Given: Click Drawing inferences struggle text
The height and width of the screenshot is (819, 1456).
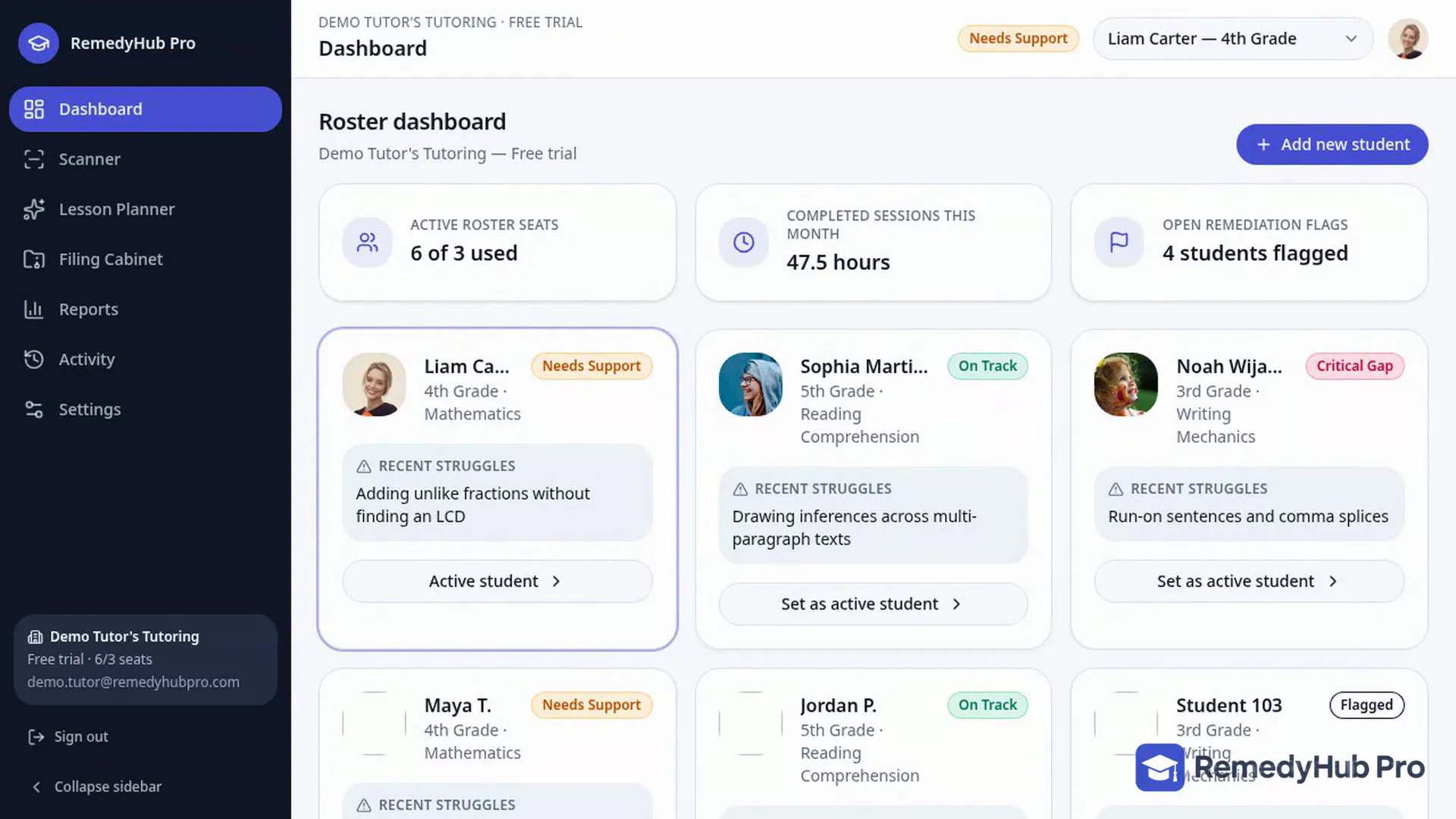Looking at the screenshot, I should pyautogui.click(x=854, y=528).
